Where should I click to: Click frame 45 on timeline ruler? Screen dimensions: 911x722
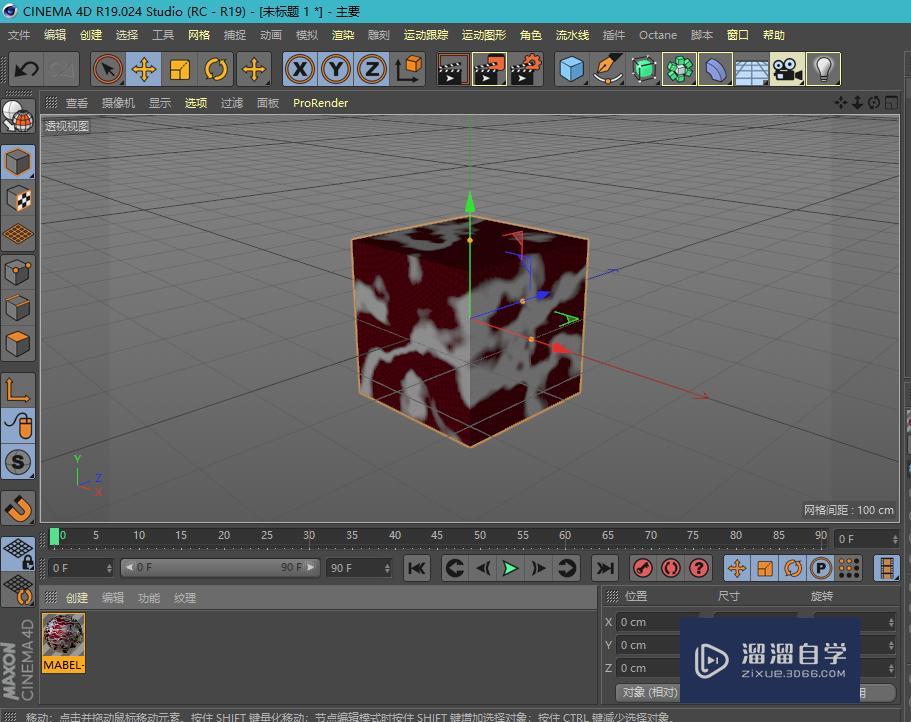[x=437, y=535]
